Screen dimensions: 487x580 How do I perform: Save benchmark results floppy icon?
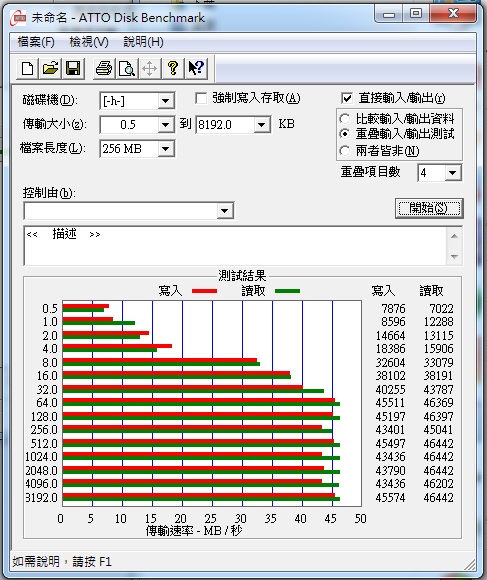pyautogui.click(x=73, y=68)
